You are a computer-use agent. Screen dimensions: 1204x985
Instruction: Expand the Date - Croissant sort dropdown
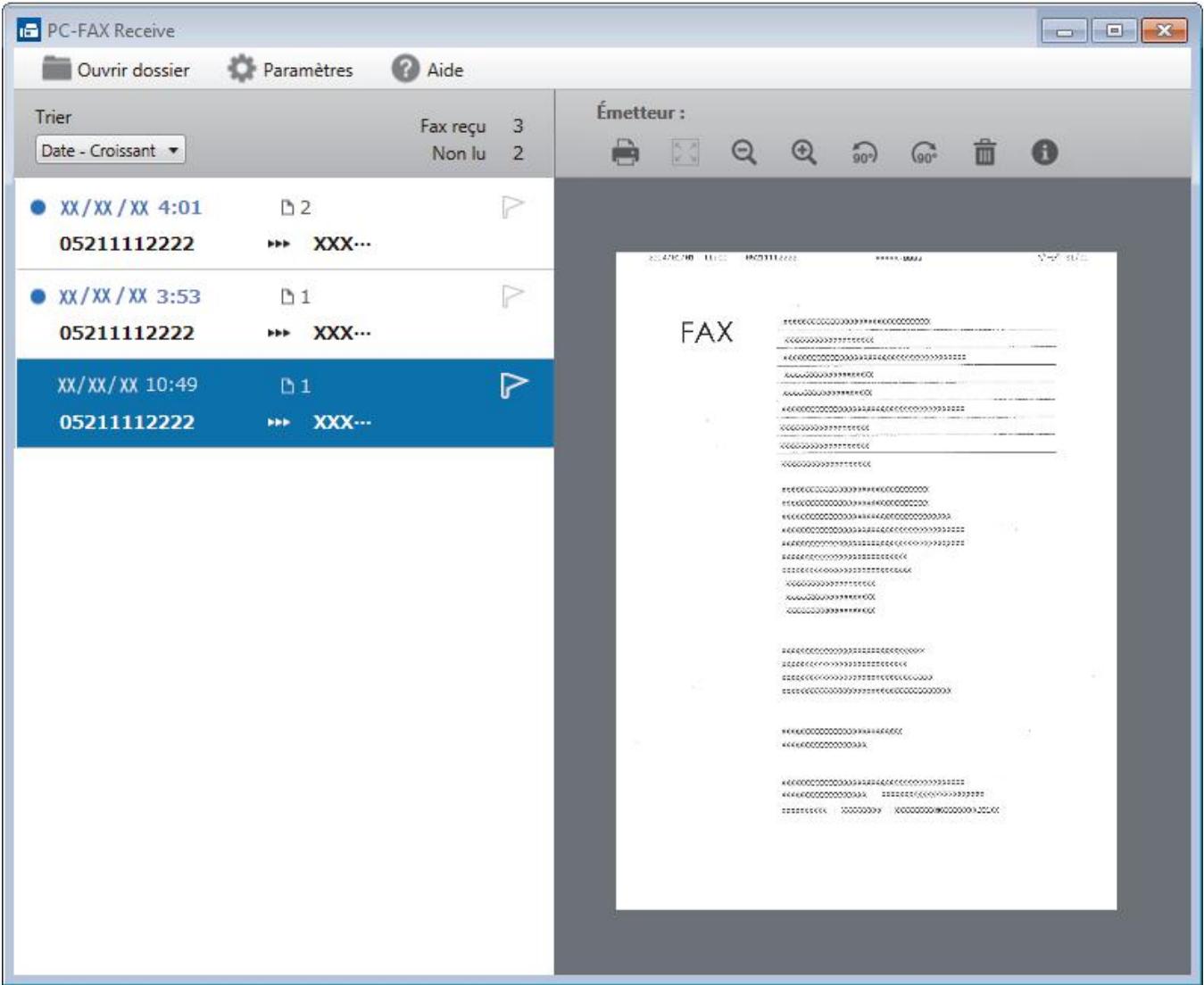pyautogui.click(x=111, y=150)
